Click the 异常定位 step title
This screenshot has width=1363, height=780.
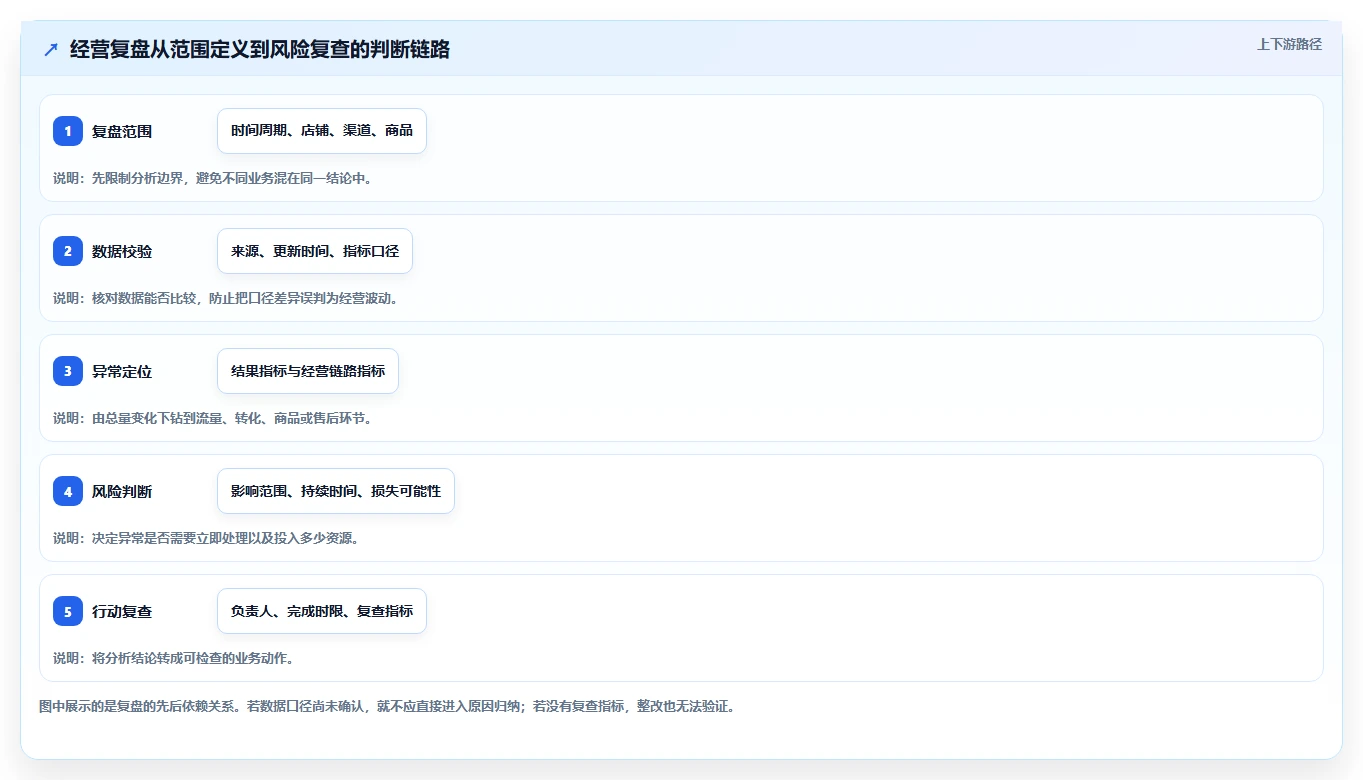pyautogui.click(x=122, y=371)
